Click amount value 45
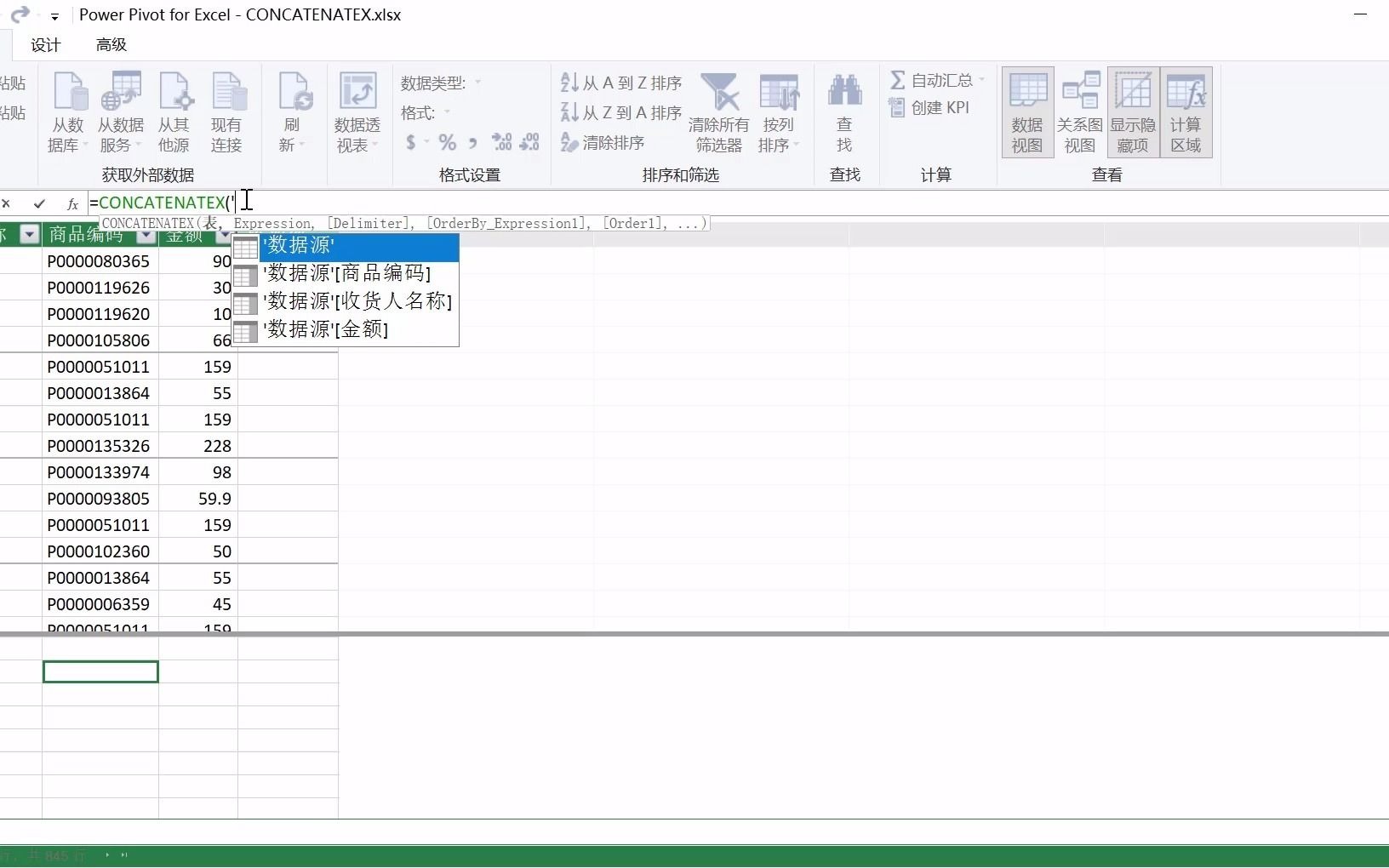 point(198,604)
